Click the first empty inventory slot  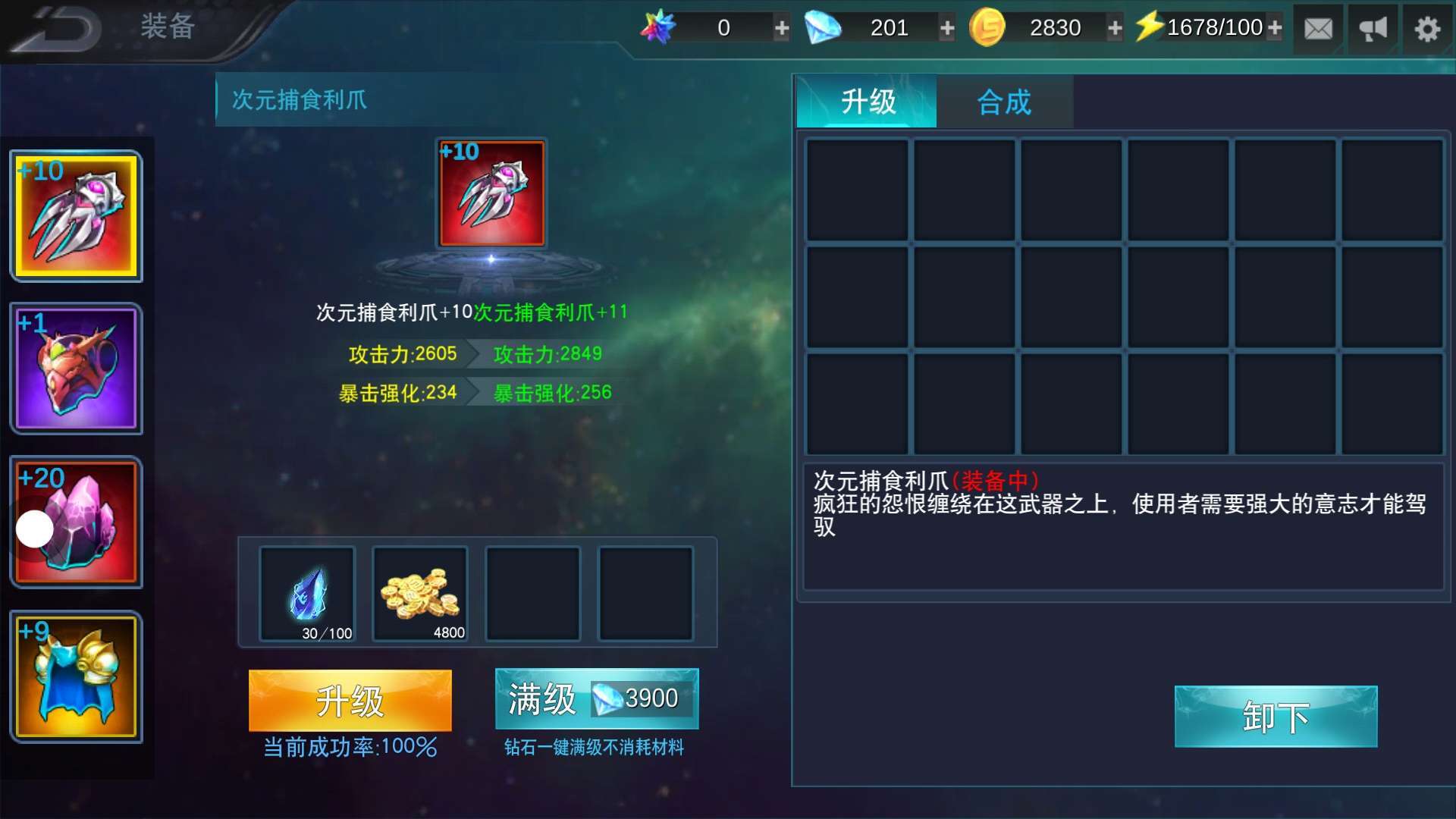click(x=857, y=190)
